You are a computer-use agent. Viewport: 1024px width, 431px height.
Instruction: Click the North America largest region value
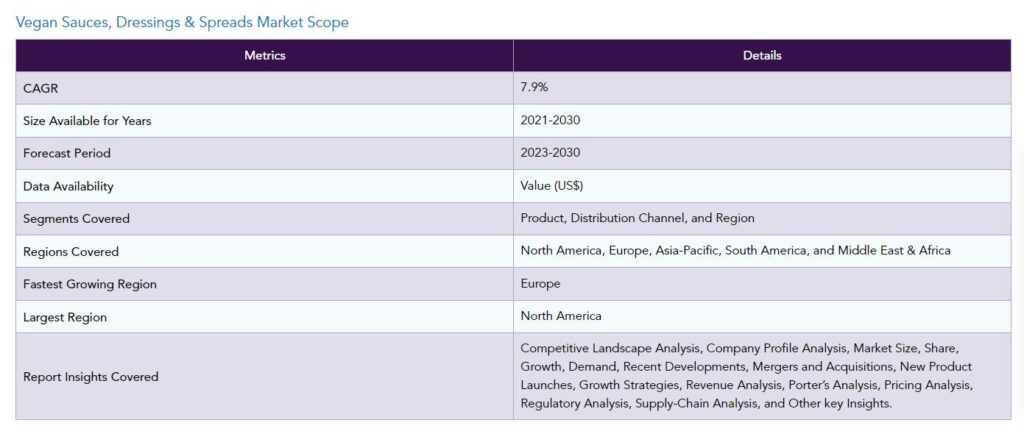tap(561, 316)
